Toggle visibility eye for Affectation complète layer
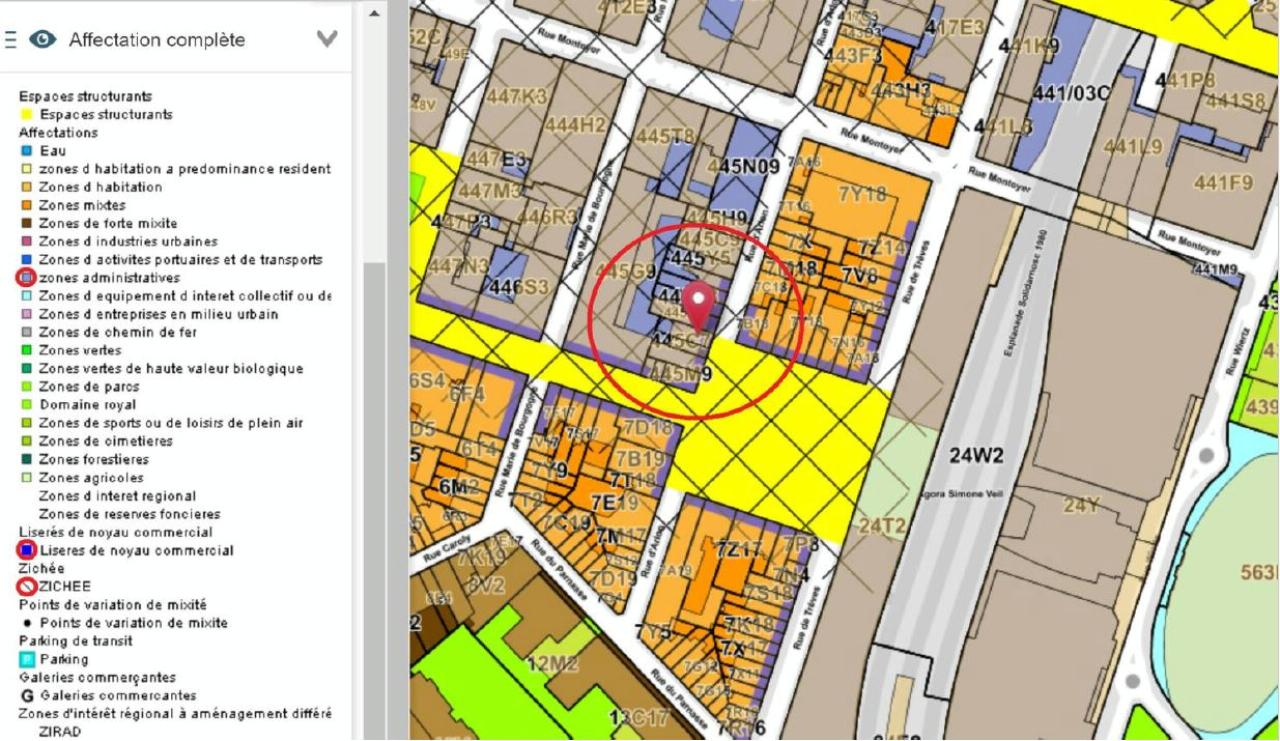 tap(43, 40)
